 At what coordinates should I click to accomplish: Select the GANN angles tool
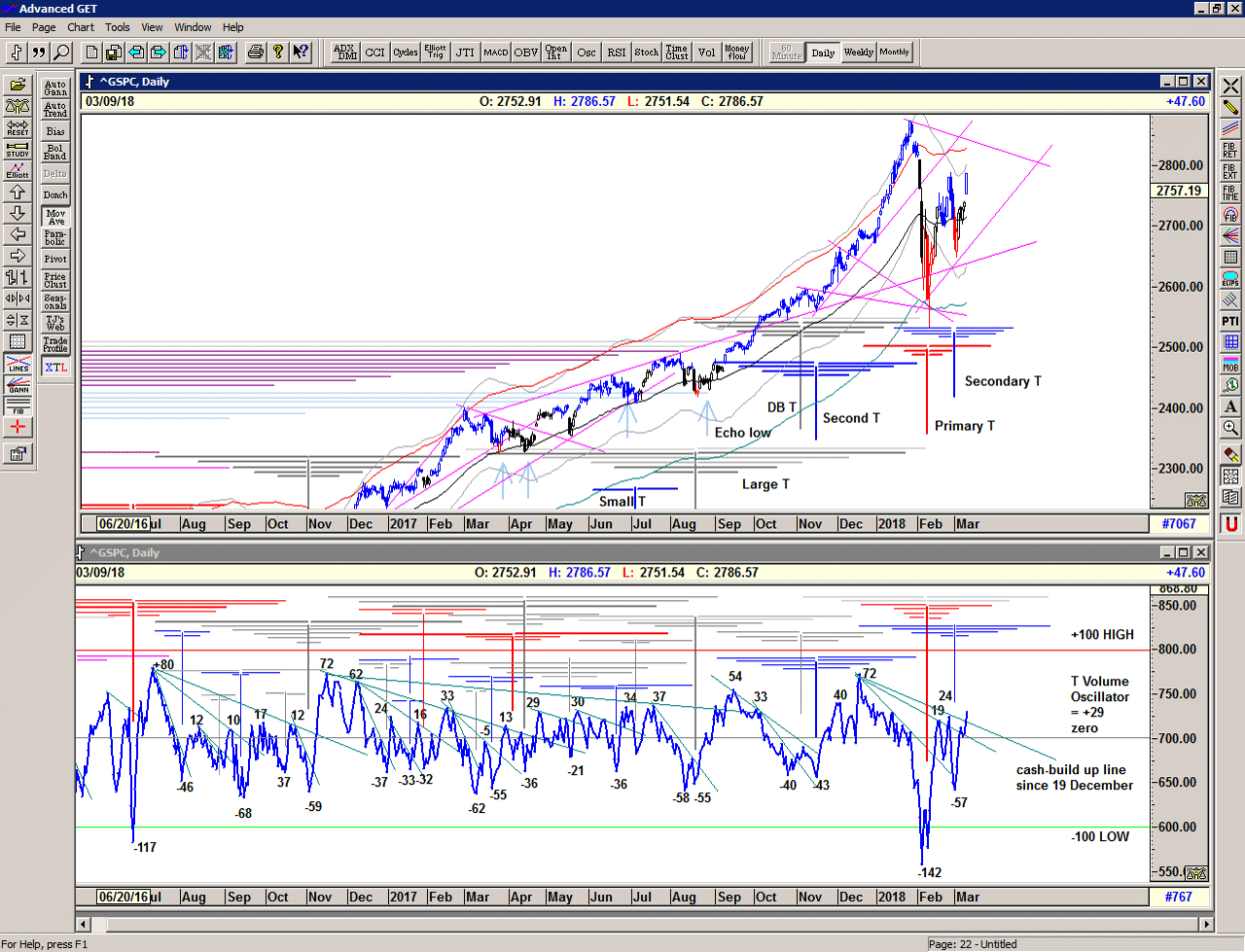tap(18, 384)
